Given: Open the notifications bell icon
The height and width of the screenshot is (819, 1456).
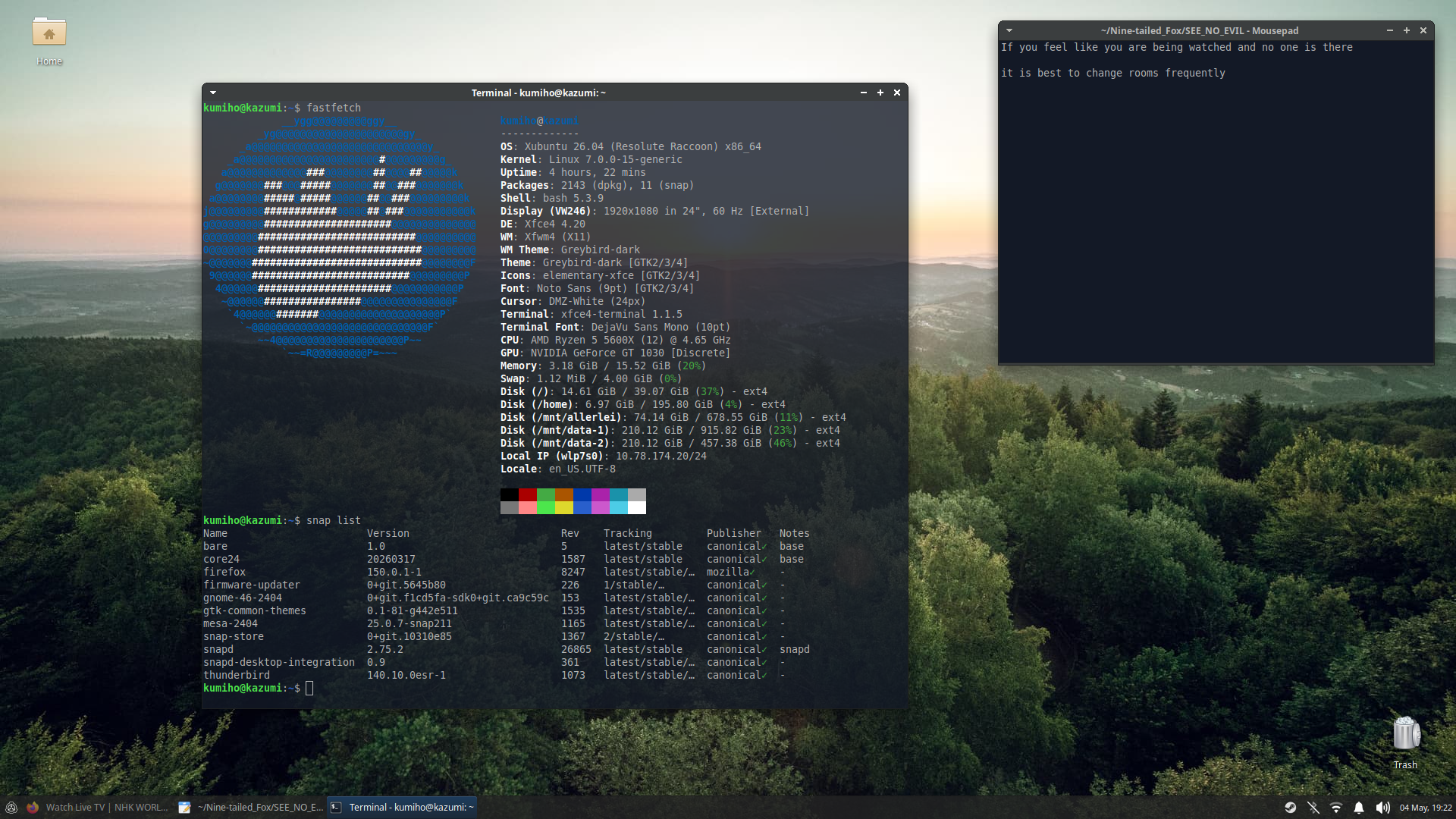Looking at the screenshot, I should click(x=1359, y=808).
